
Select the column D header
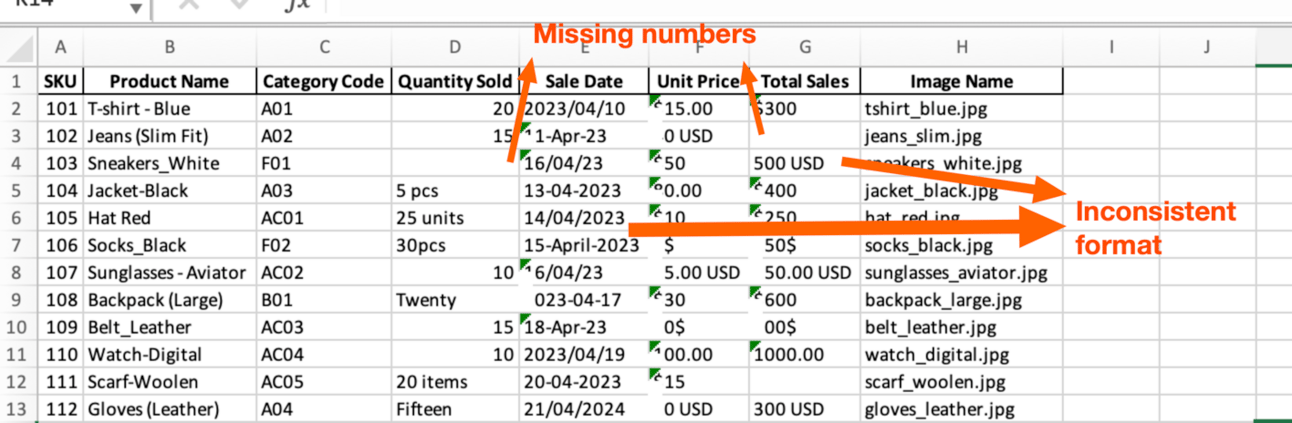pos(455,46)
